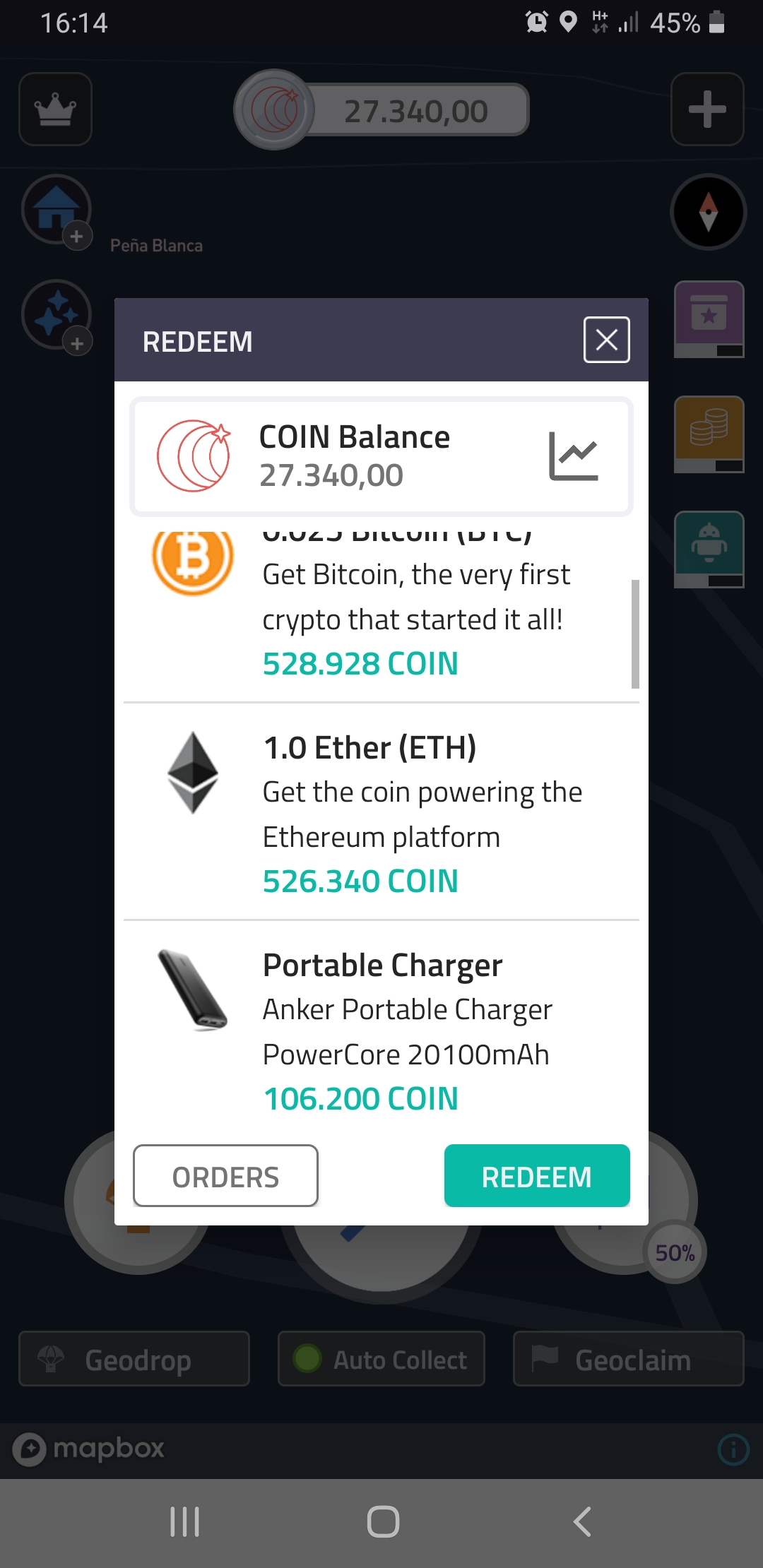Open the ORDERS list
This screenshot has width=763, height=1568.
(225, 1176)
